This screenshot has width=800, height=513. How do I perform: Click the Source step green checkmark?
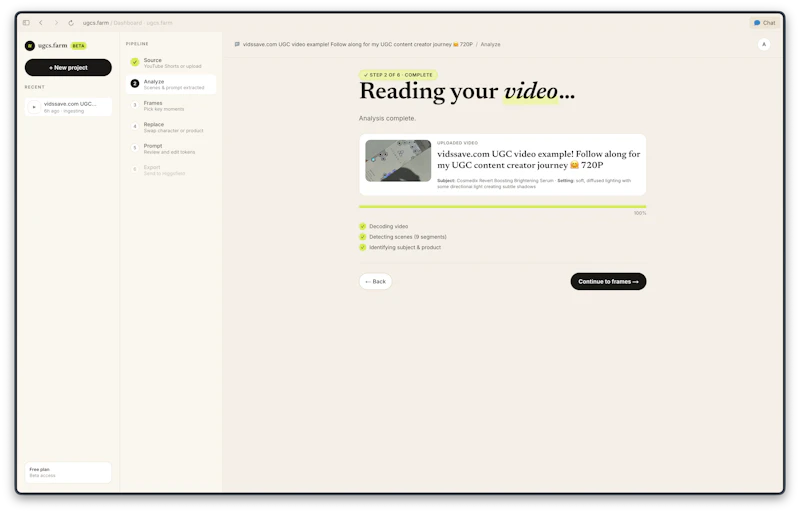point(135,62)
